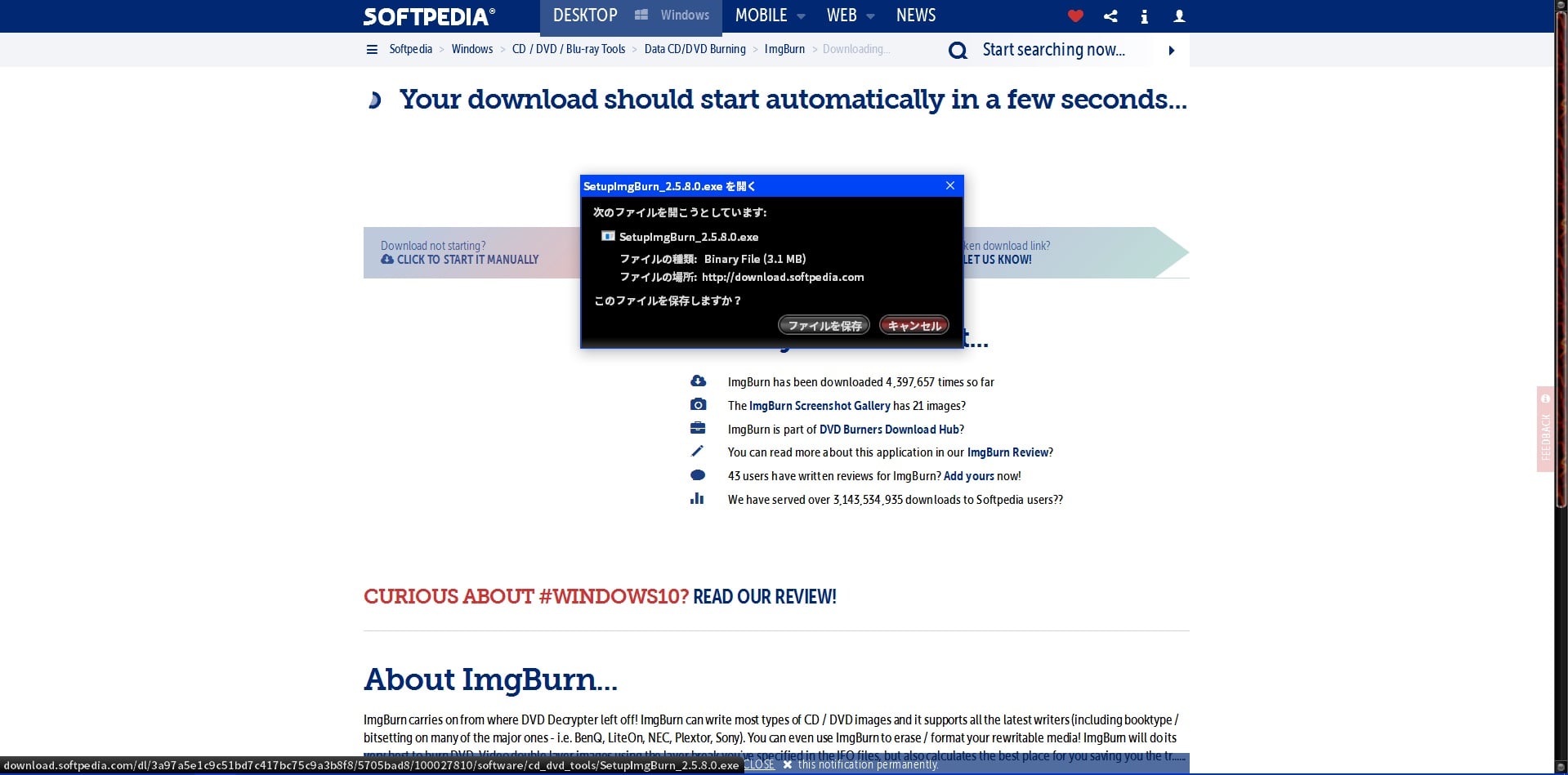
Task: Open the ImgBurn breadcrumb link
Action: [x=784, y=49]
